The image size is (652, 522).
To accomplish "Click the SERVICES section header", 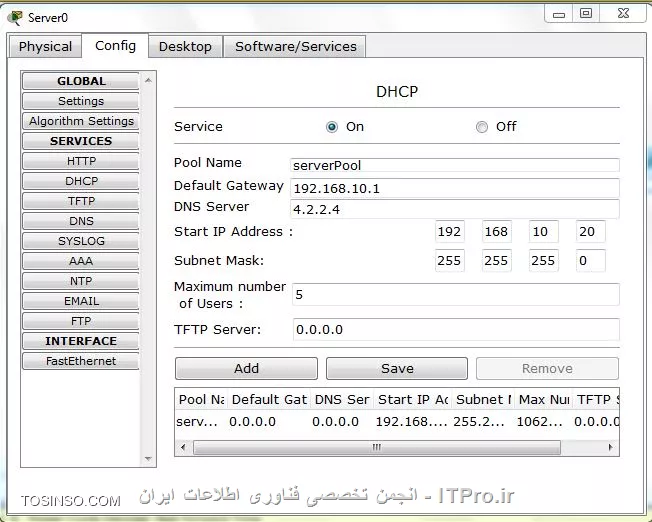I will point(81,141).
